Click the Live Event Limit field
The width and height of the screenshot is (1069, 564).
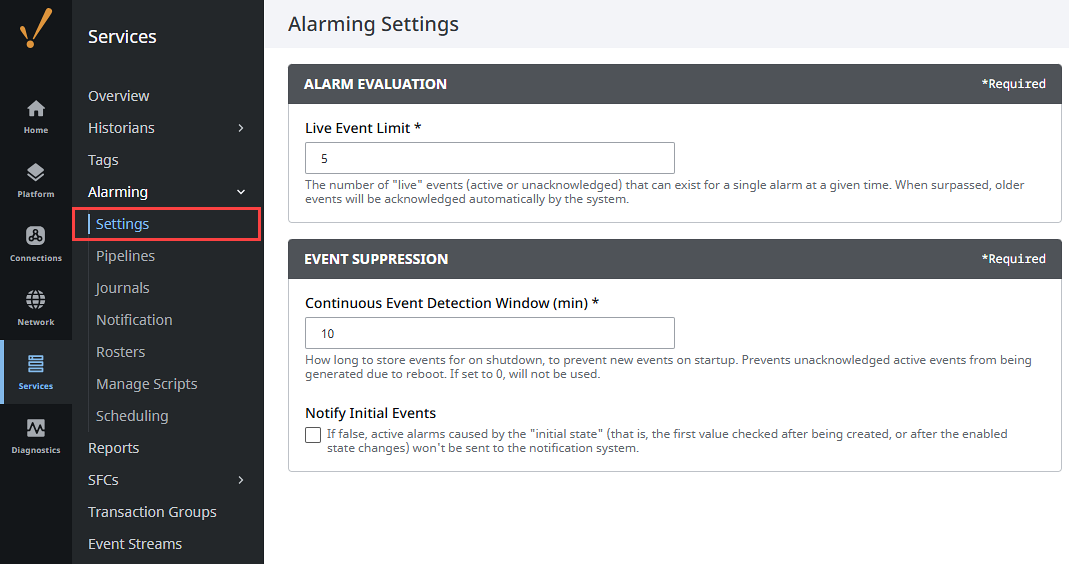(x=489, y=158)
